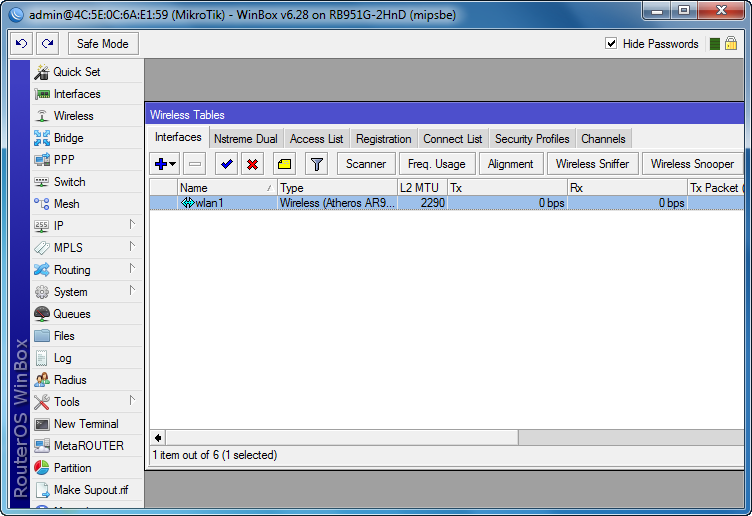Viewport: 752px width, 516px height.
Task: Launch New Terminal
Action: pyautogui.click(x=87, y=424)
